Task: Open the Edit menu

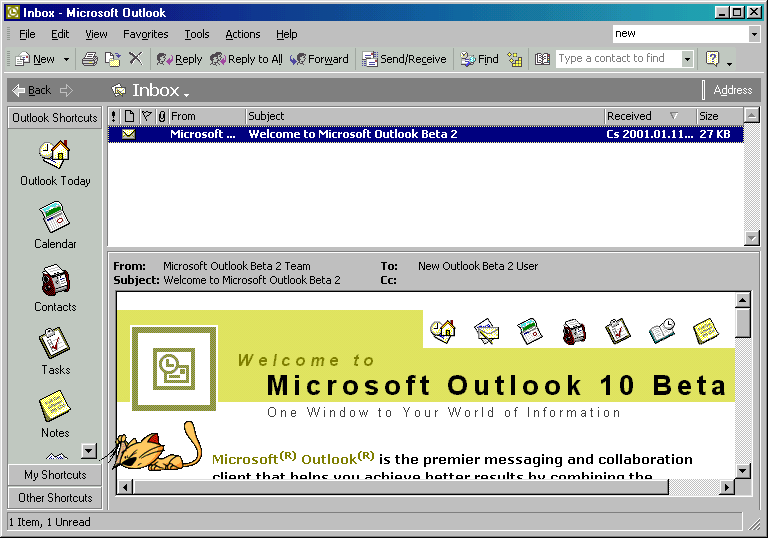Action: coord(60,34)
